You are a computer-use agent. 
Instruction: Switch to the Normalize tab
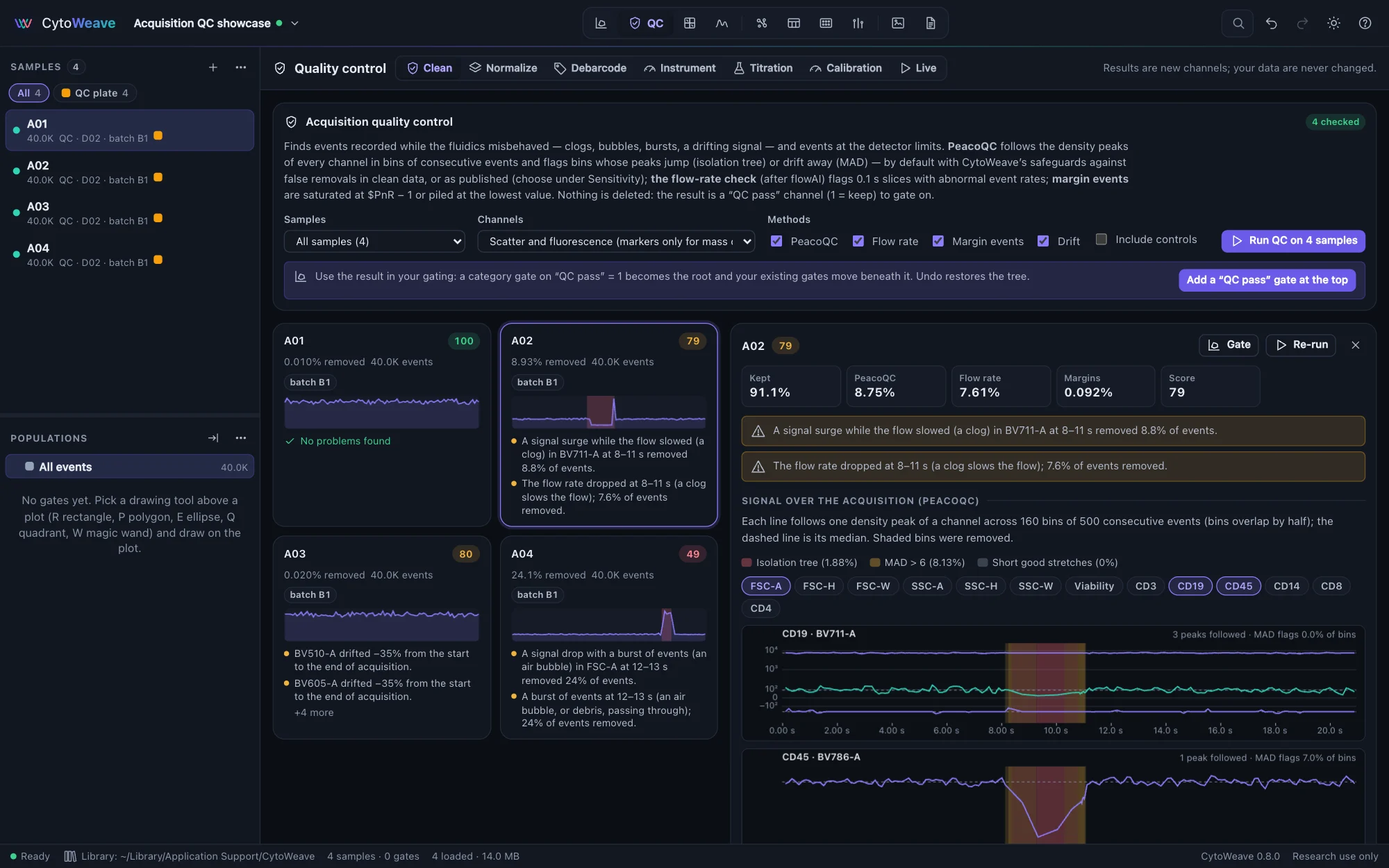click(x=504, y=68)
